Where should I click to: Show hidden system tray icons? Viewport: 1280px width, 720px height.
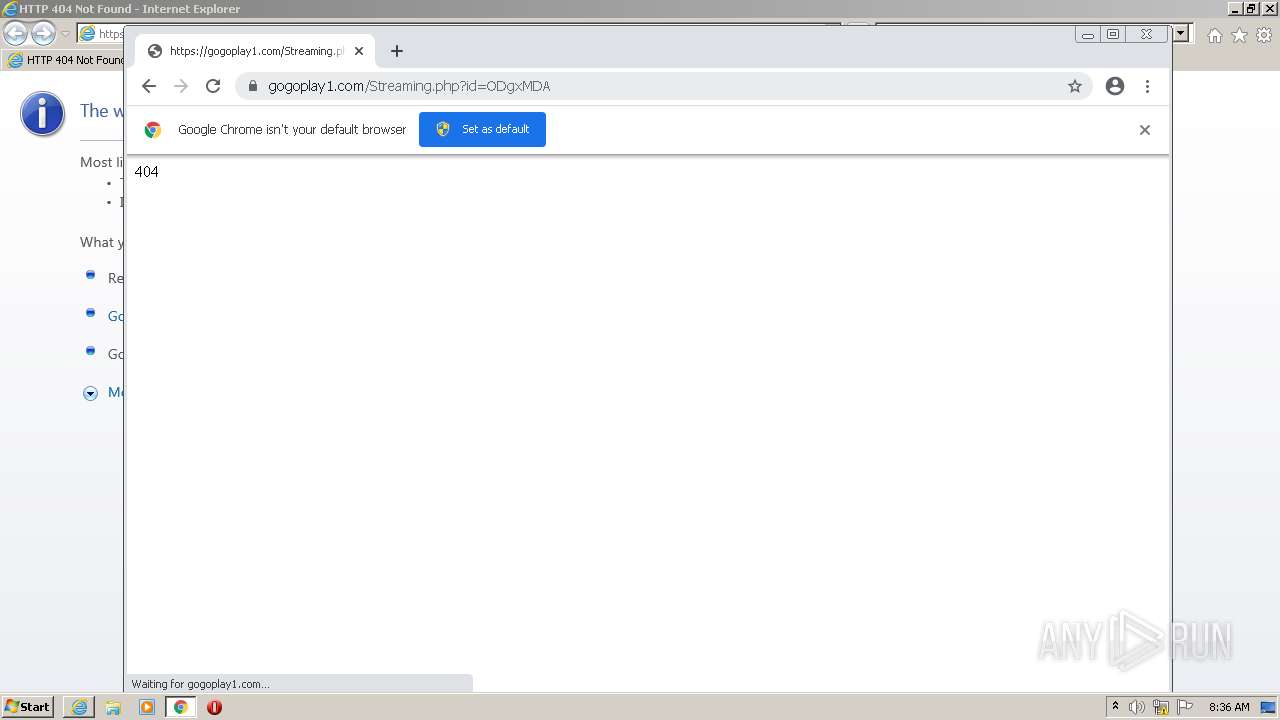(1116, 707)
